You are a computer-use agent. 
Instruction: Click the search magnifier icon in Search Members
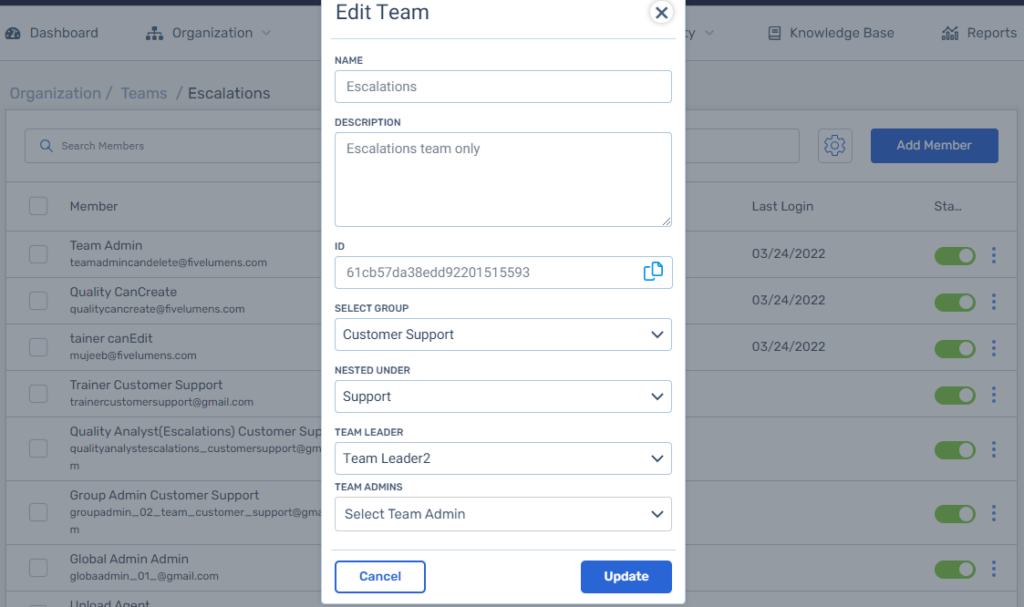[x=46, y=146]
